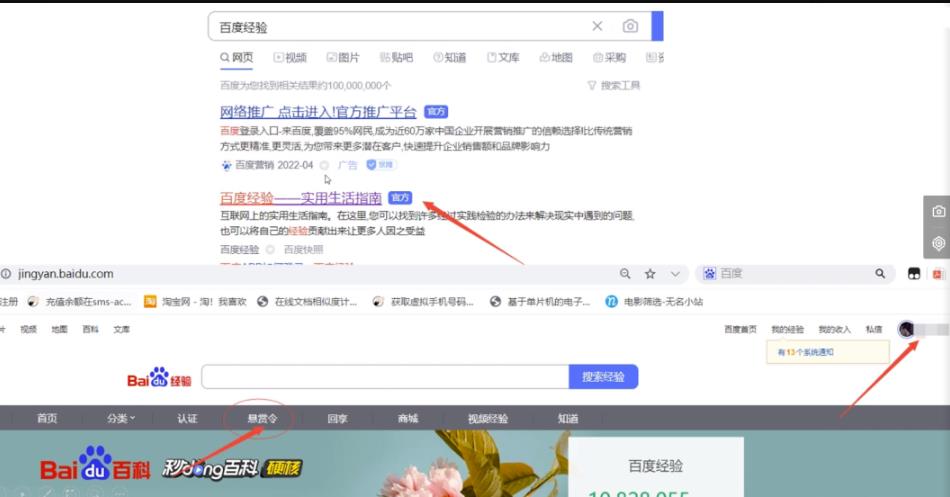Click the 搜索经验 button
Screen dimensions: 950x497
603,377
